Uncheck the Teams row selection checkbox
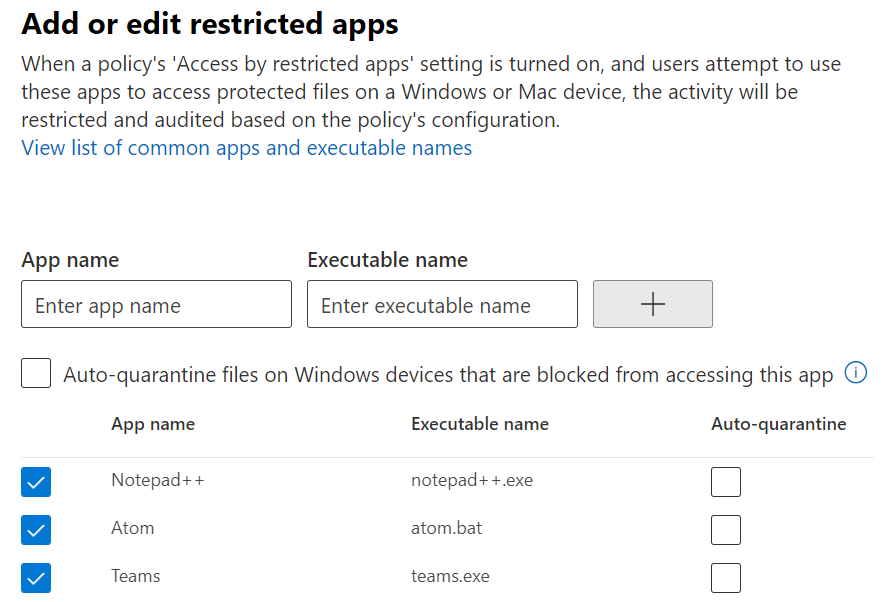Screen dimensions: 889x602 (36, 578)
